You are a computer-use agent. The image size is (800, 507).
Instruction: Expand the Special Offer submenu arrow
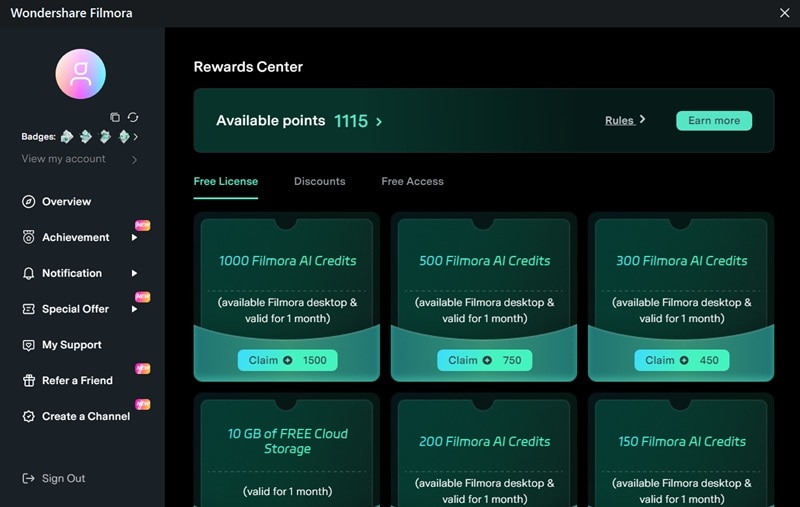point(134,309)
